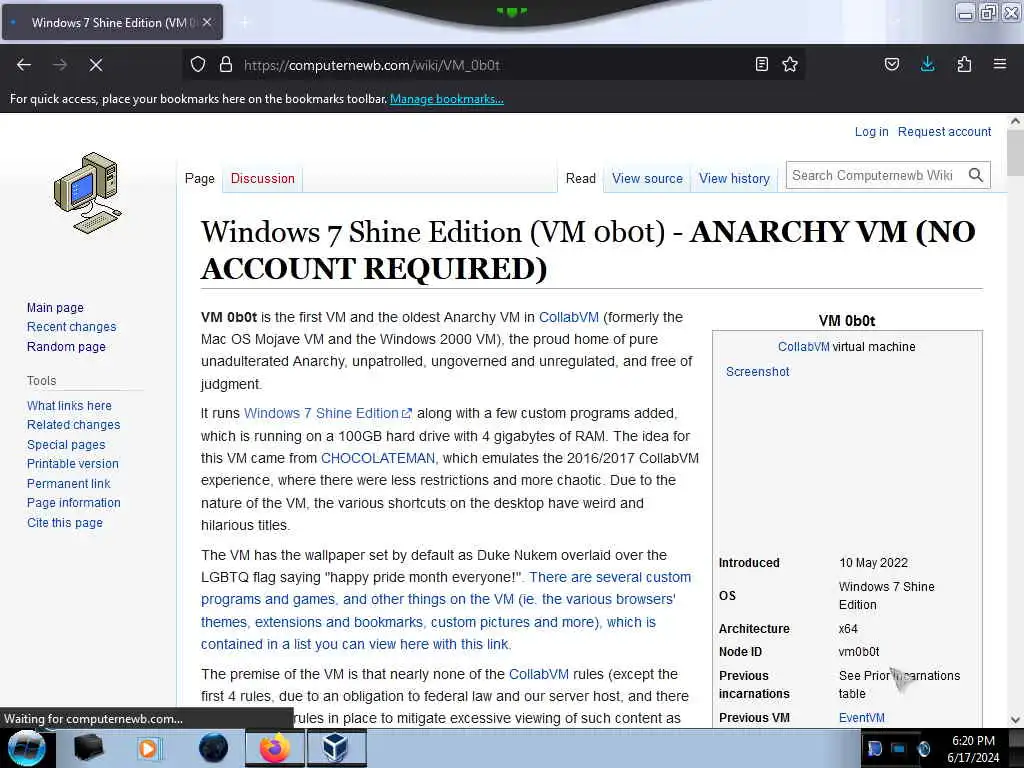The height and width of the screenshot is (768, 1024).
Task: Toggle reader view icon
Action: click(x=761, y=64)
